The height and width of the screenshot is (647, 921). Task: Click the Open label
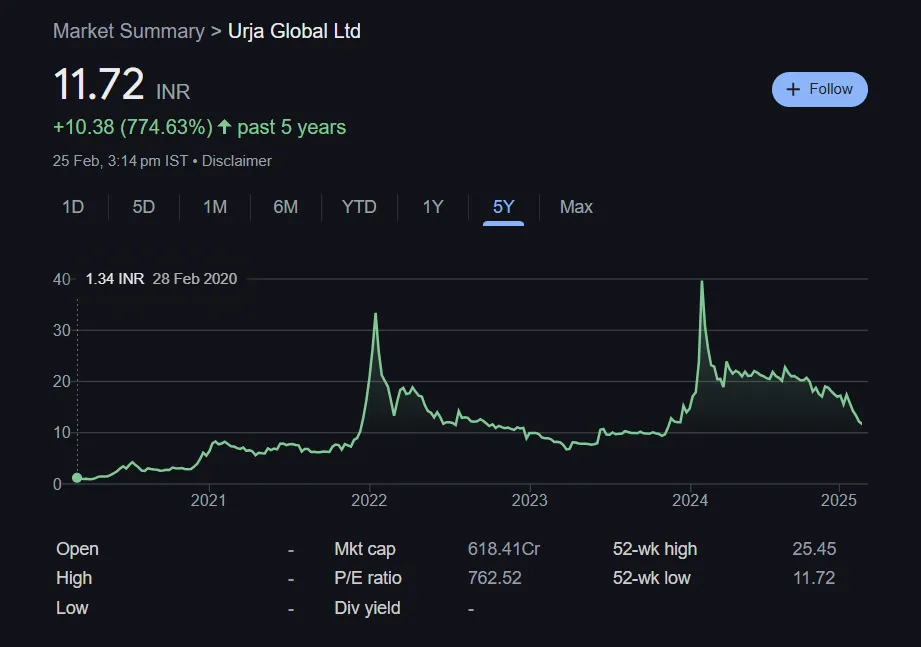pos(78,549)
